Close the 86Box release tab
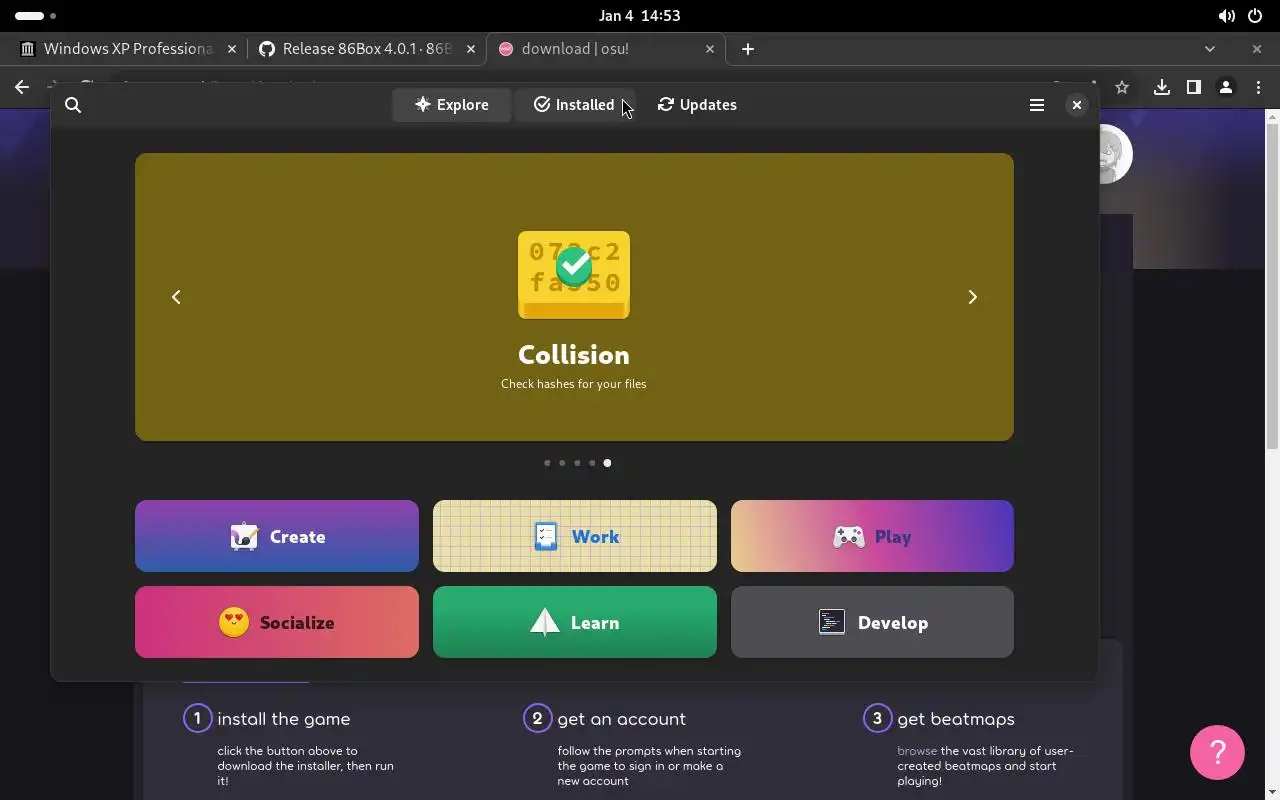This screenshot has width=1280, height=800. [x=471, y=48]
